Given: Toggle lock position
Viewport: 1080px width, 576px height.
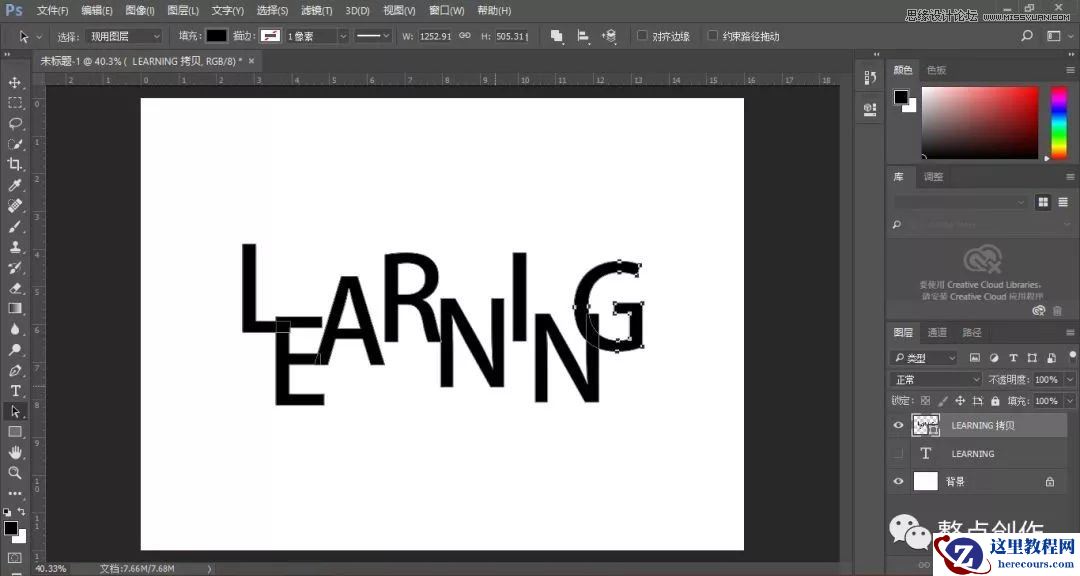Looking at the screenshot, I should [960, 400].
